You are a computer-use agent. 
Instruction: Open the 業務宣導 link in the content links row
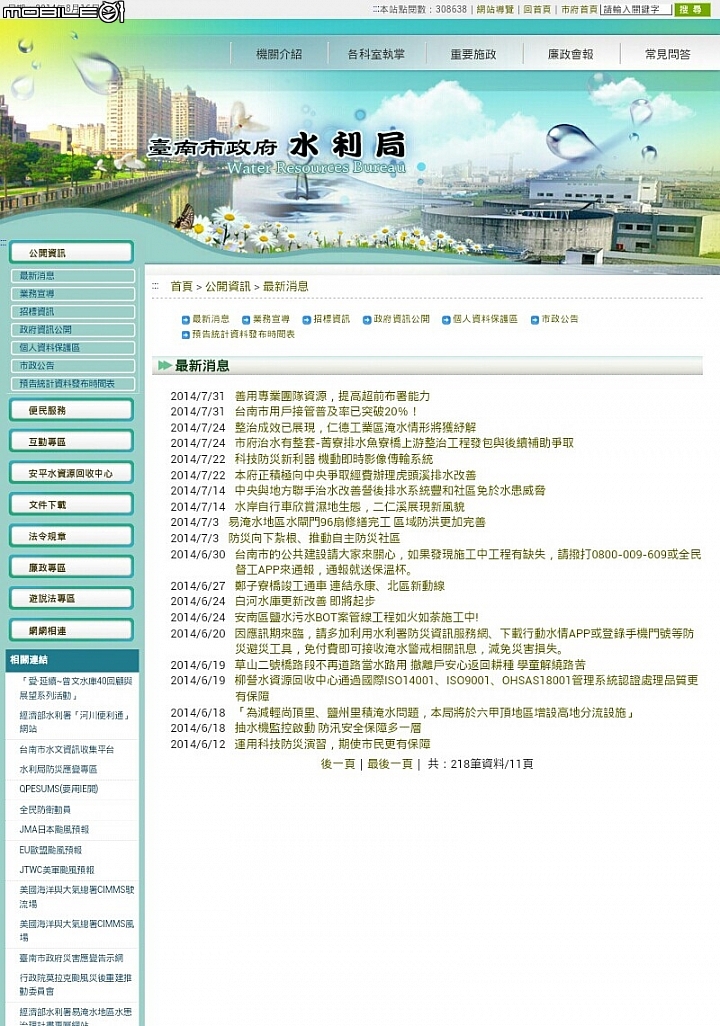click(x=271, y=319)
